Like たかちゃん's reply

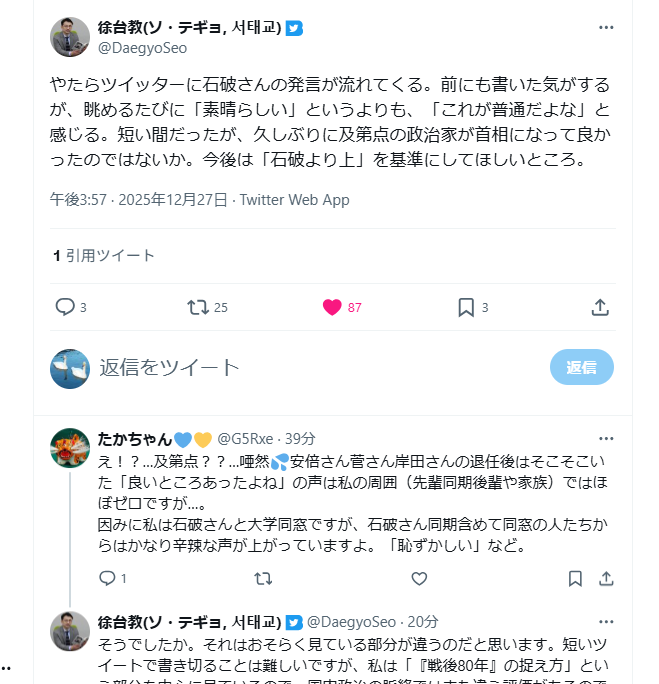419,578
